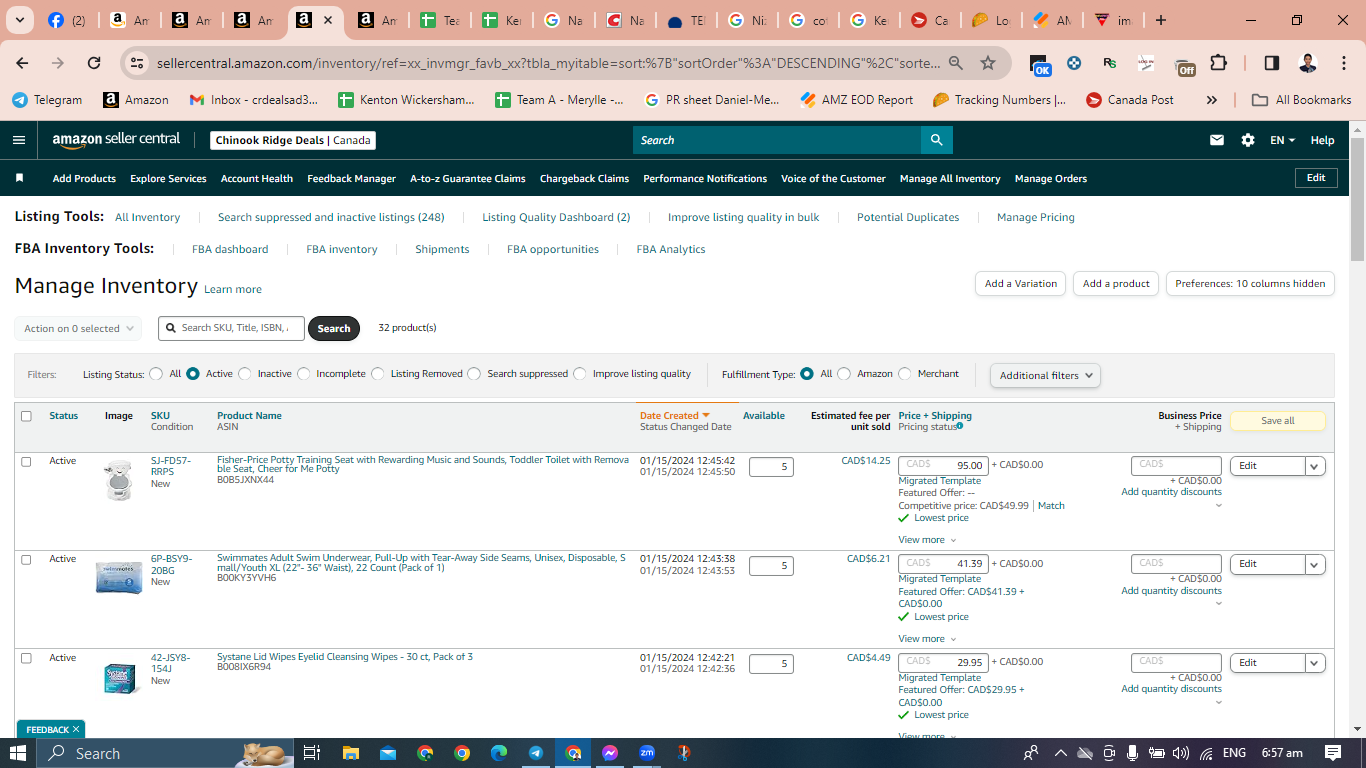This screenshot has height=768, width=1366.
Task: Click the magnifier search button in header
Action: [x=936, y=140]
